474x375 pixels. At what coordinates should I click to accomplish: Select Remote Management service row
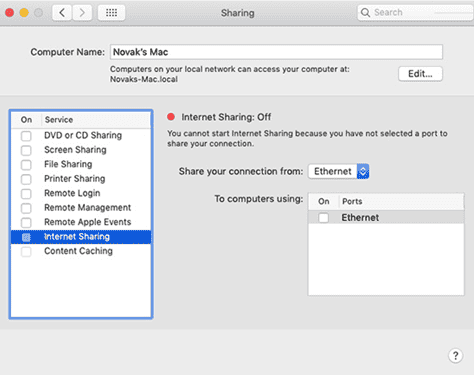[x=81, y=208]
